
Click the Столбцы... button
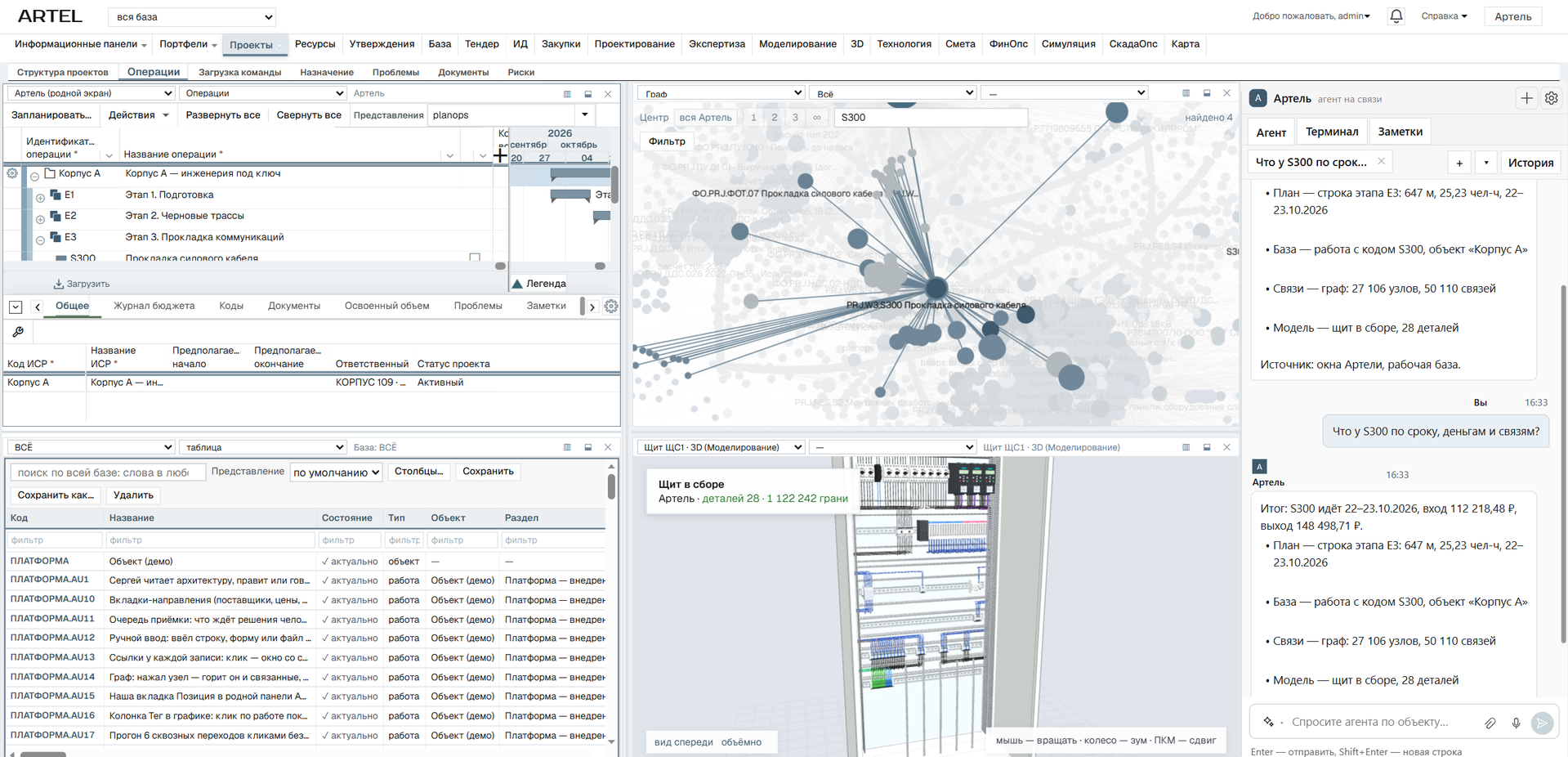point(418,472)
